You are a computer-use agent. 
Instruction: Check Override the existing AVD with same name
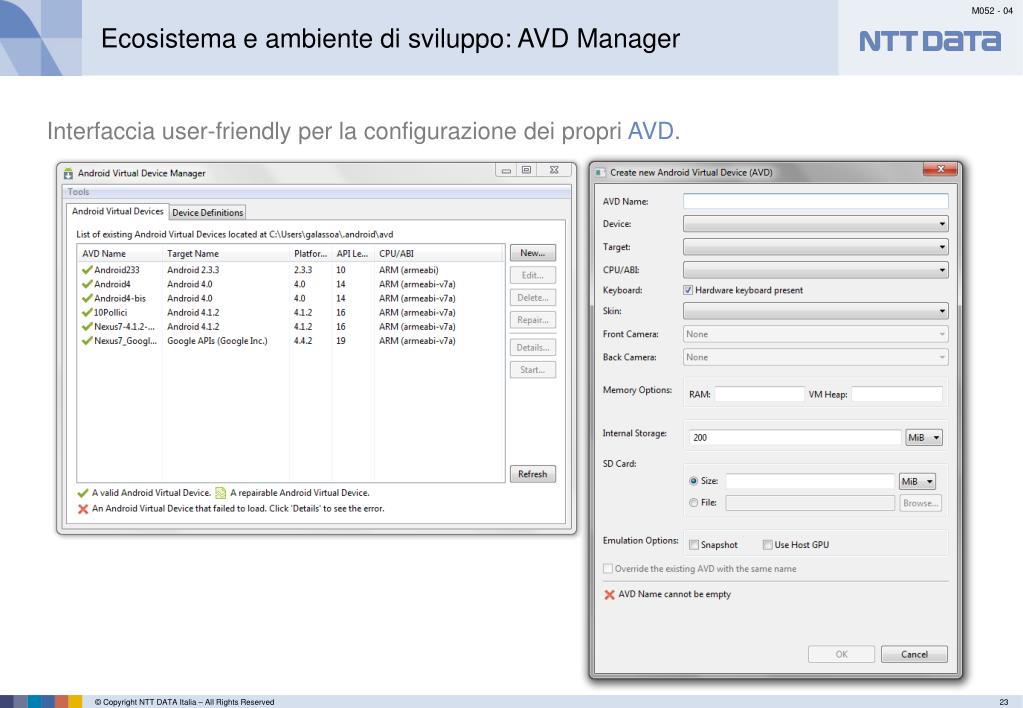pos(608,569)
